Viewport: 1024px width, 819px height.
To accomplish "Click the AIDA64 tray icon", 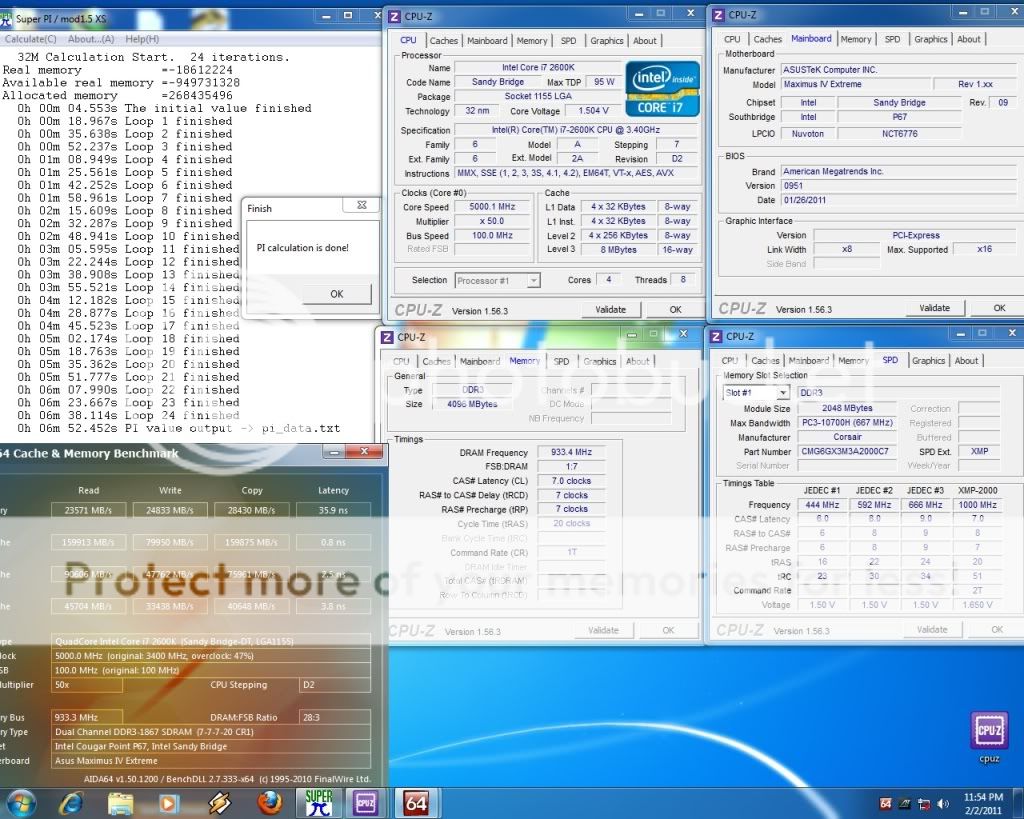I will (x=886, y=803).
